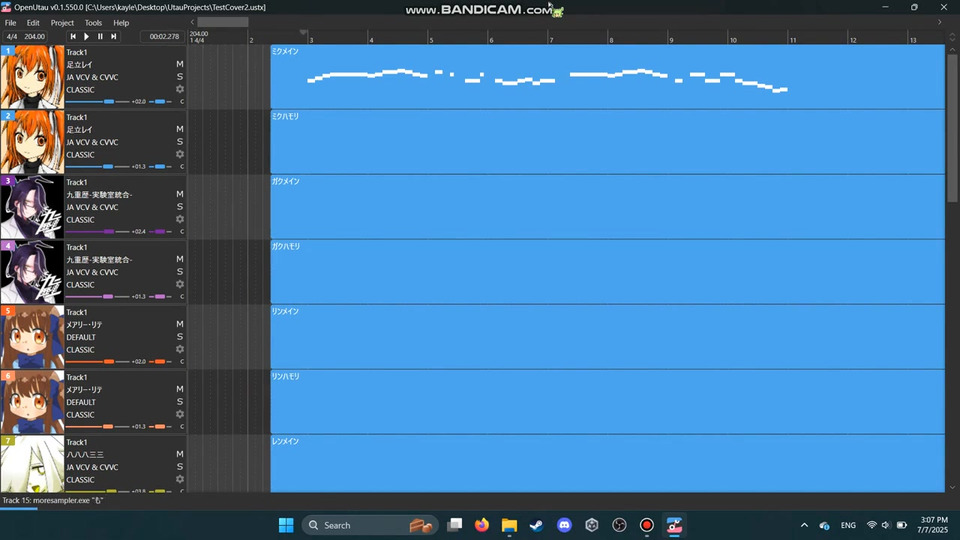Mute track 2
This screenshot has width=960, height=540.
coord(179,129)
